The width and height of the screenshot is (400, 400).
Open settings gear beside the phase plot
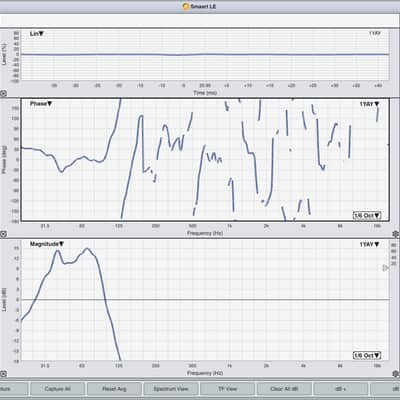tap(396, 234)
